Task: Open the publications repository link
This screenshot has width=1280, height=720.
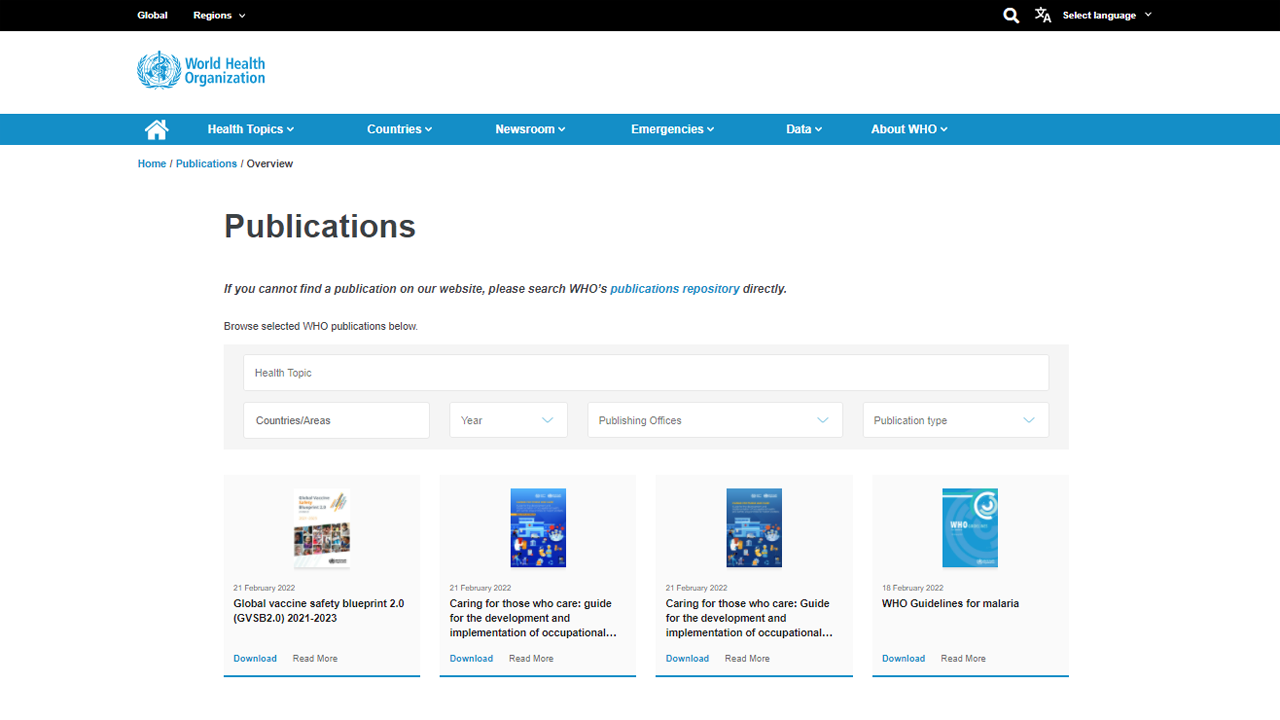Action: (x=675, y=289)
